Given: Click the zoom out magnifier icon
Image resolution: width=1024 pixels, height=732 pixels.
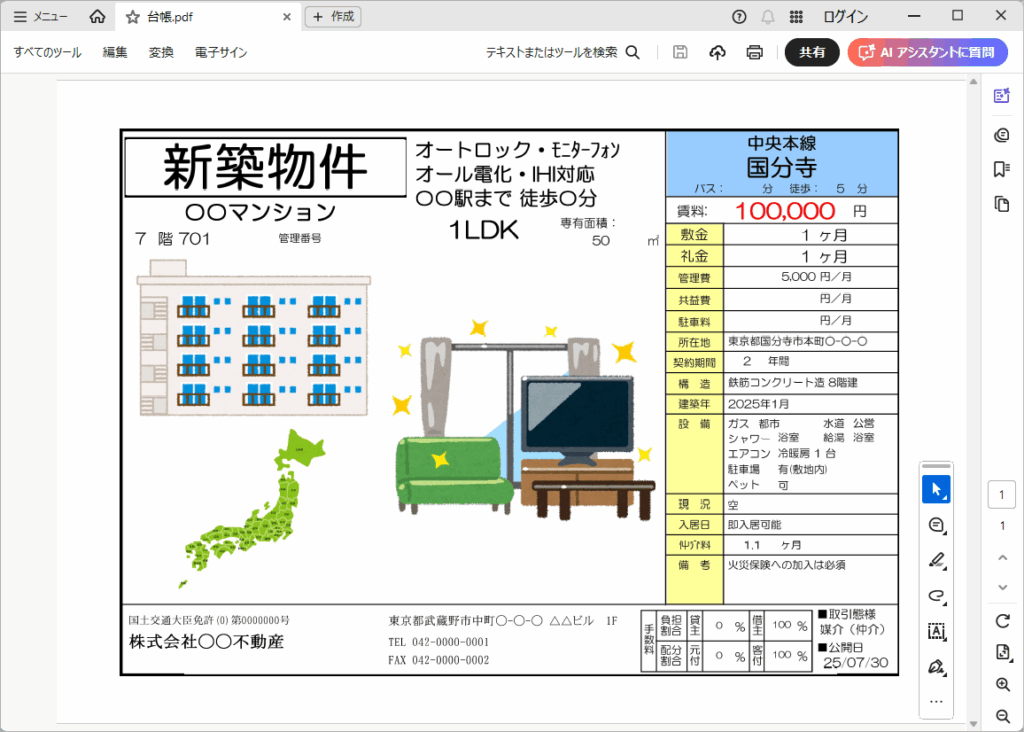Looking at the screenshot, I should click(1002, 716).
